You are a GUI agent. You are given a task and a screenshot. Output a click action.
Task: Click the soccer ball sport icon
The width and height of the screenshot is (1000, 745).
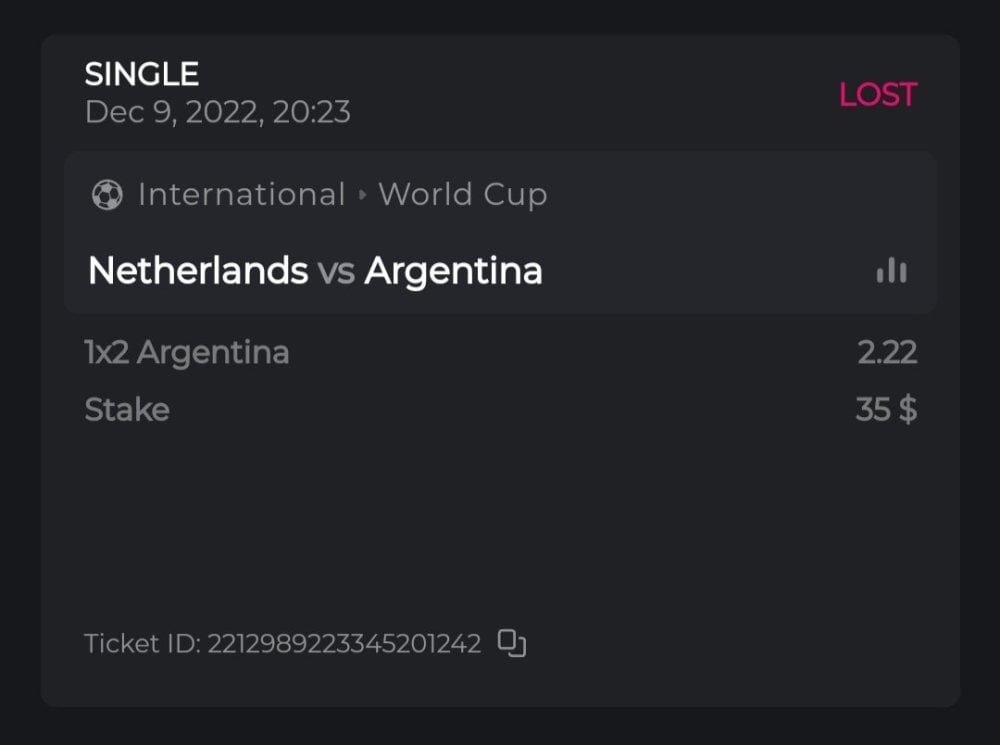pyautogui.click(x=107, y=195)
